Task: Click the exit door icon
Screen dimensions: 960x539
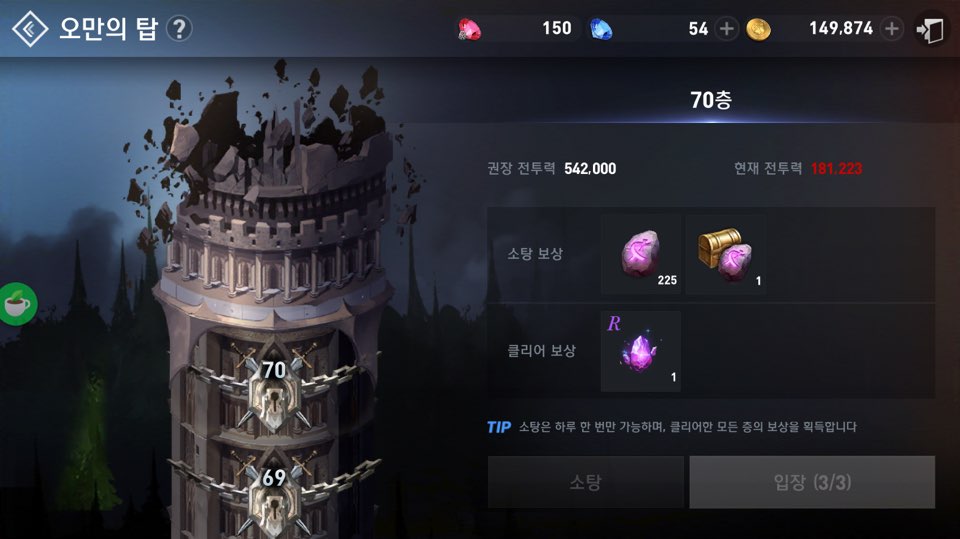Action: (929, 29)
